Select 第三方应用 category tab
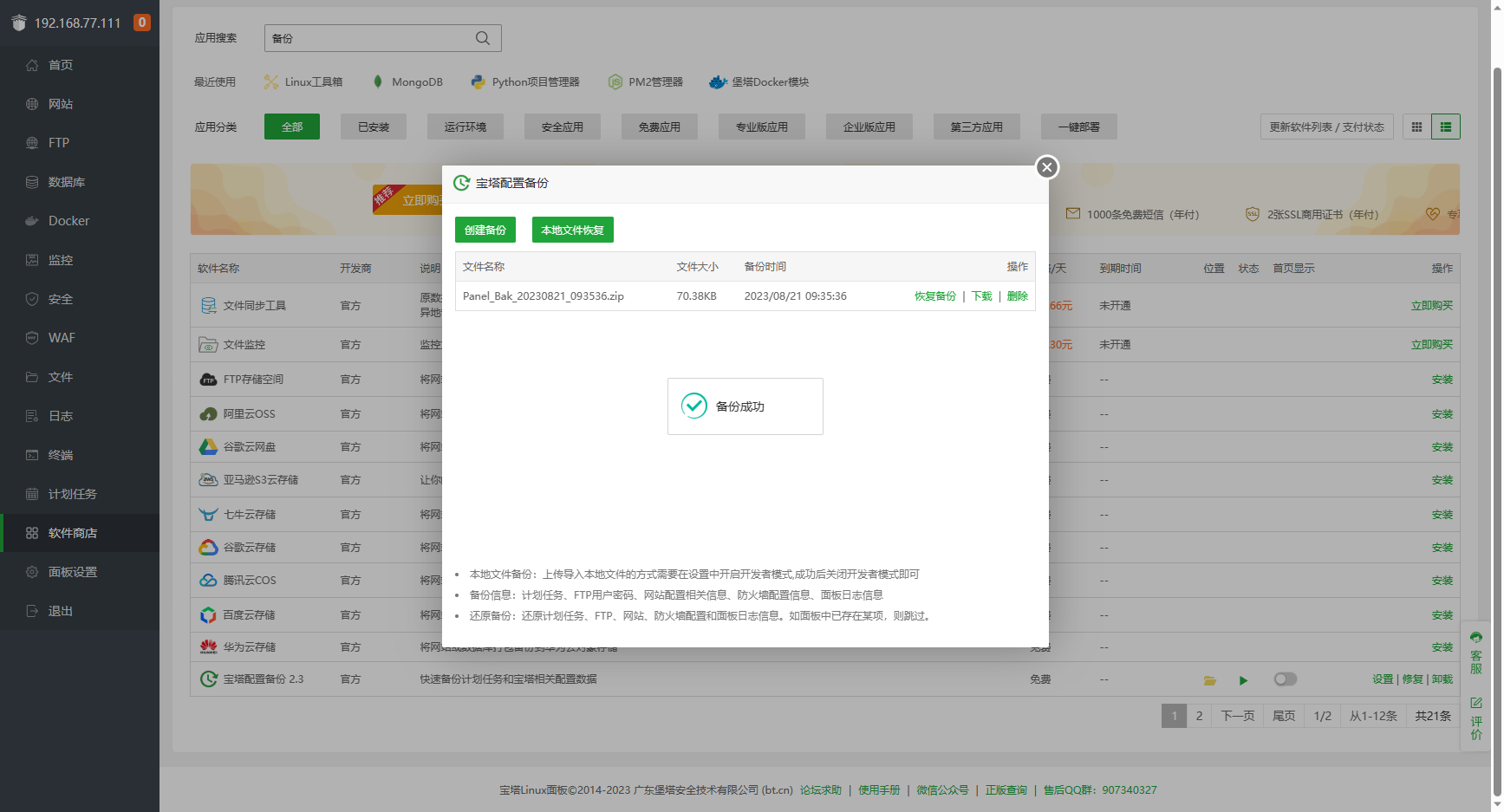Image resolution: width=1504 pixels, height=812 pixels. click(977, 127)
